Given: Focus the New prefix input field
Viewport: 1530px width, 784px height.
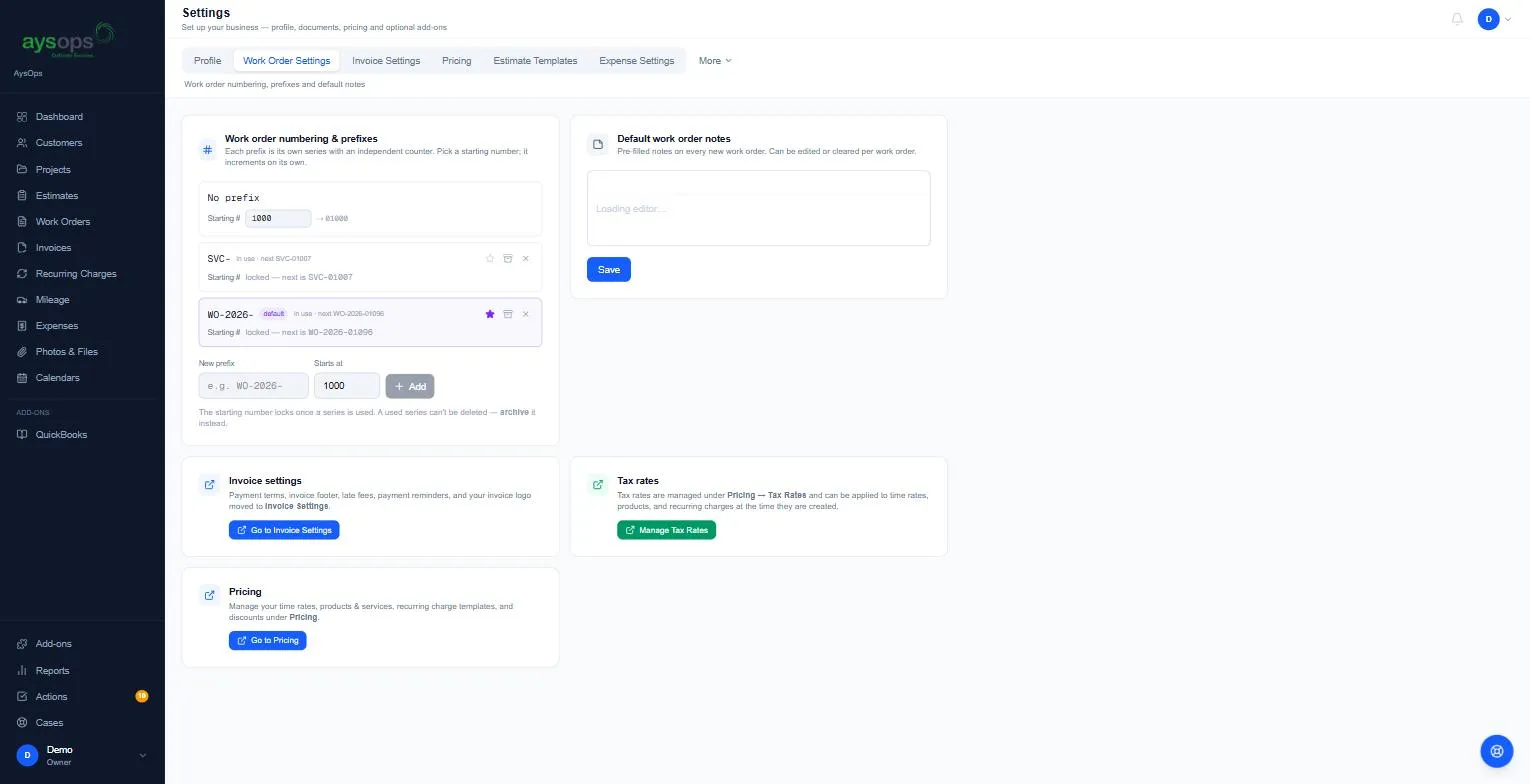Looking at the screenshot, I should click(x=254, y=386).
